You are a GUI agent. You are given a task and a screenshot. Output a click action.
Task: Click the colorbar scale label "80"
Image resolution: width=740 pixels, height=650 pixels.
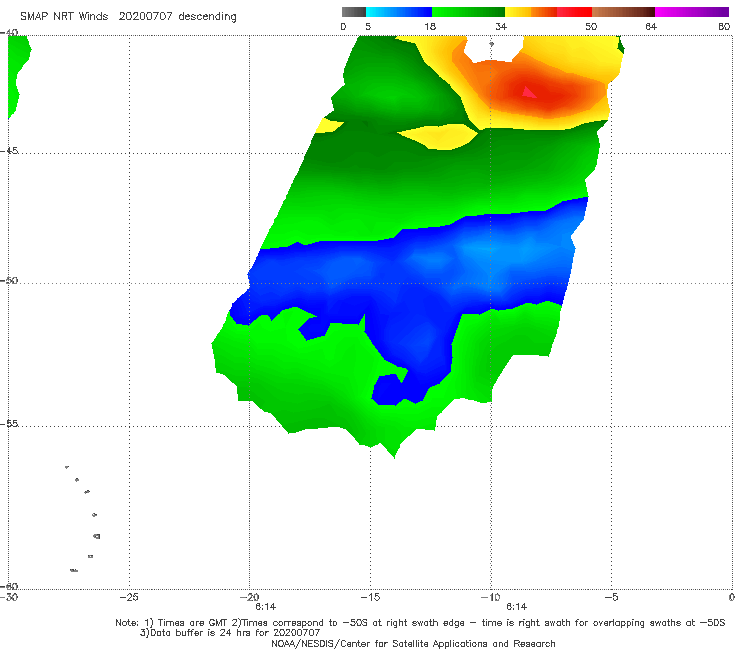coord(724,26)
